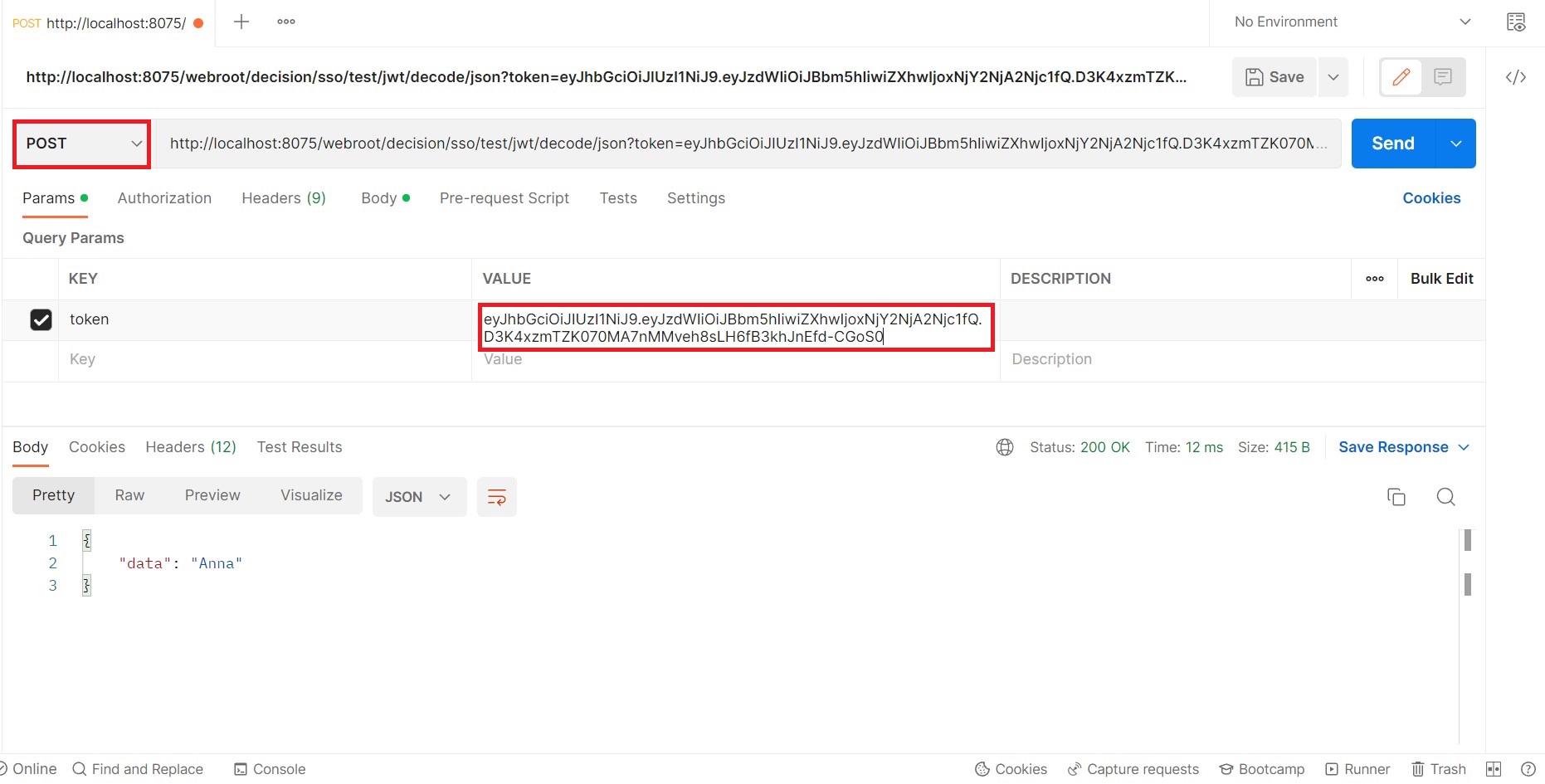The width and height of the screenshot is (1545, 784).
Task: Toggle word wrap in response
Action: 497,497
